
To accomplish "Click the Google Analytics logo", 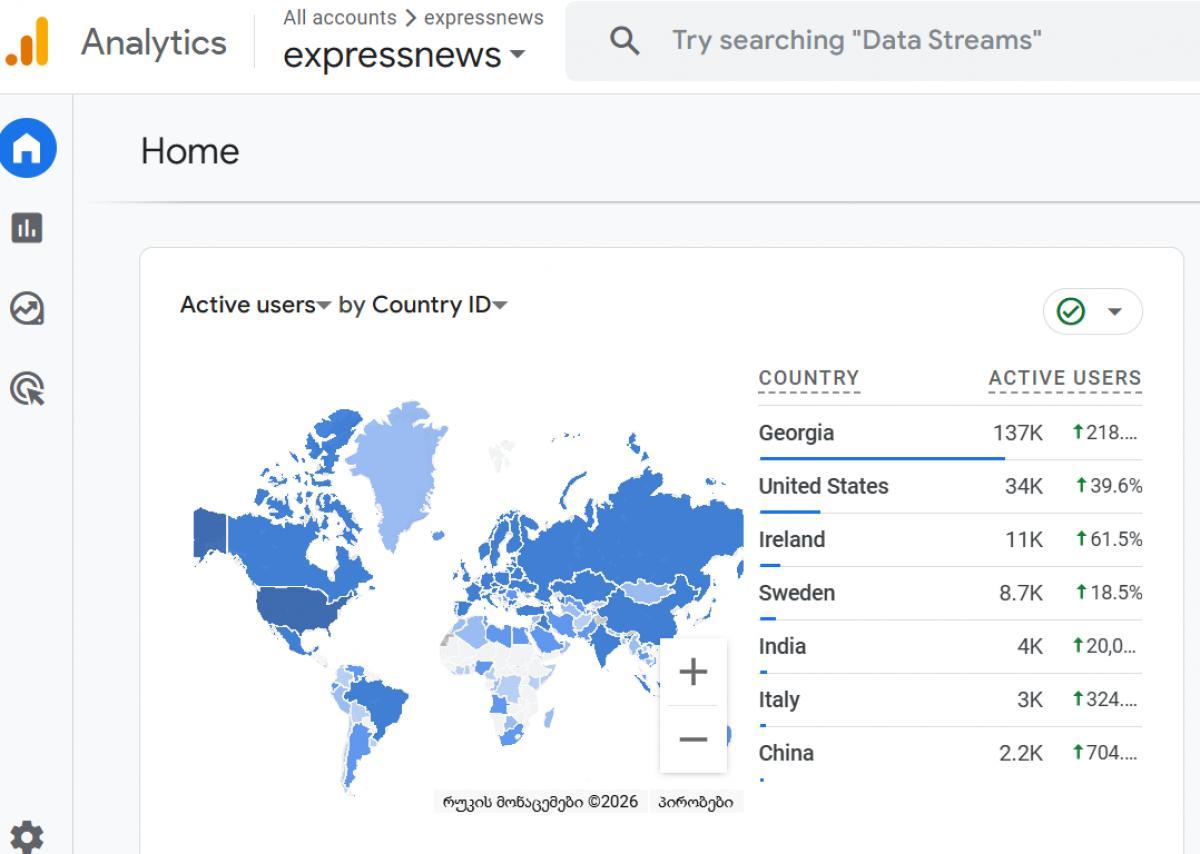I will coord(27,42).
